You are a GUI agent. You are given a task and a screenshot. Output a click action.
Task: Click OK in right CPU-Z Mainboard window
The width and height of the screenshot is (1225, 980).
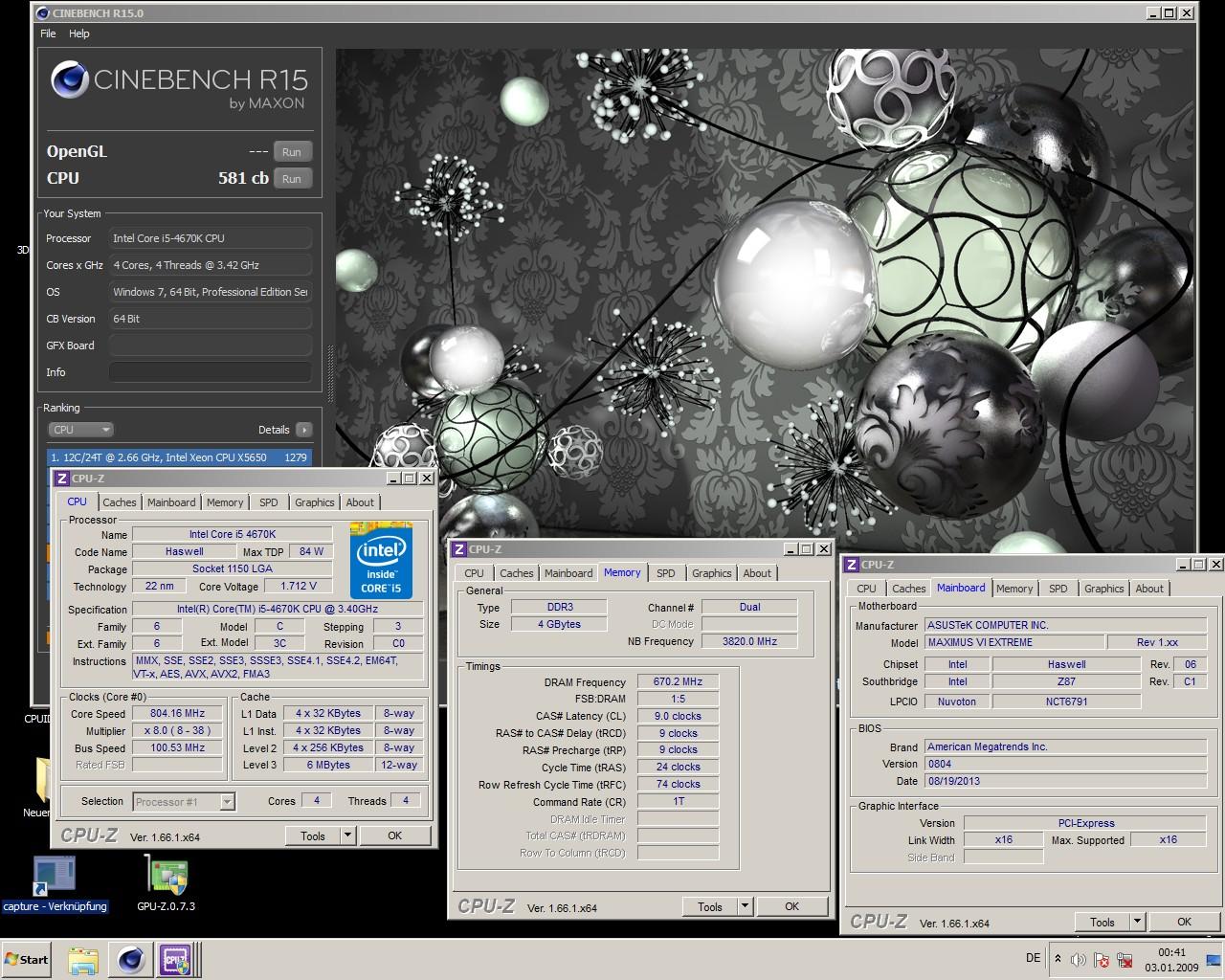point(1184,922)
